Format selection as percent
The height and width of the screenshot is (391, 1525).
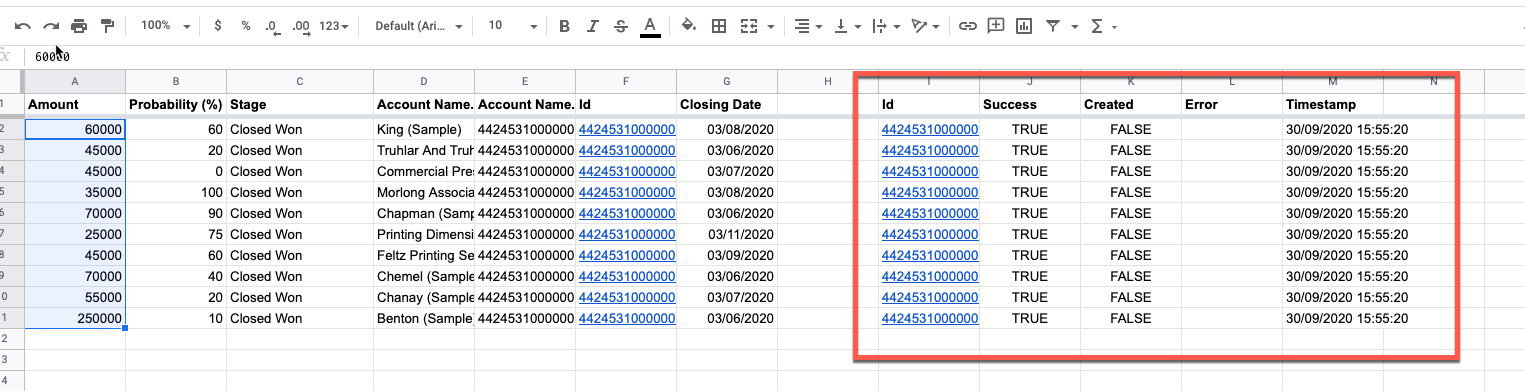click(246, 26)
